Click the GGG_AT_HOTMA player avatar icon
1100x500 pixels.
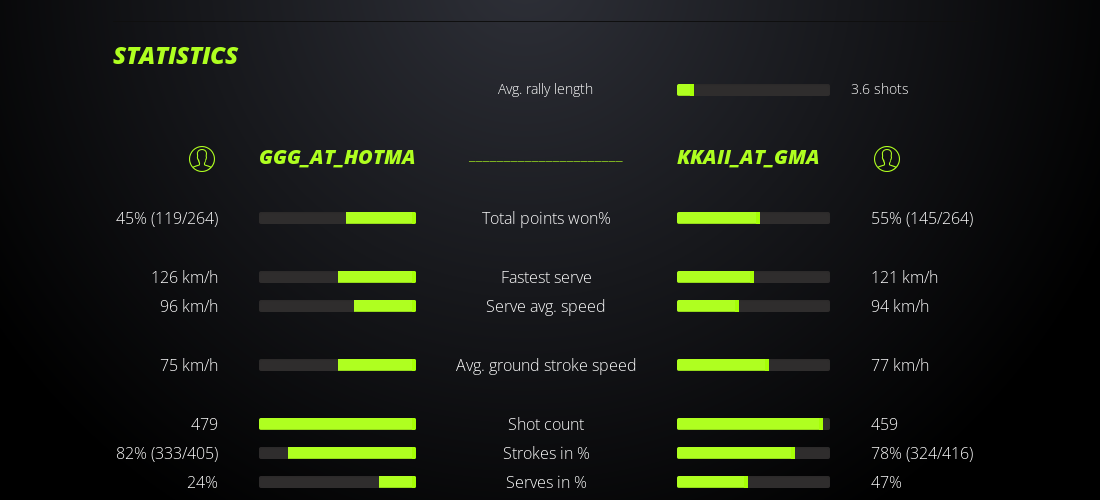[x=202, y=159]
